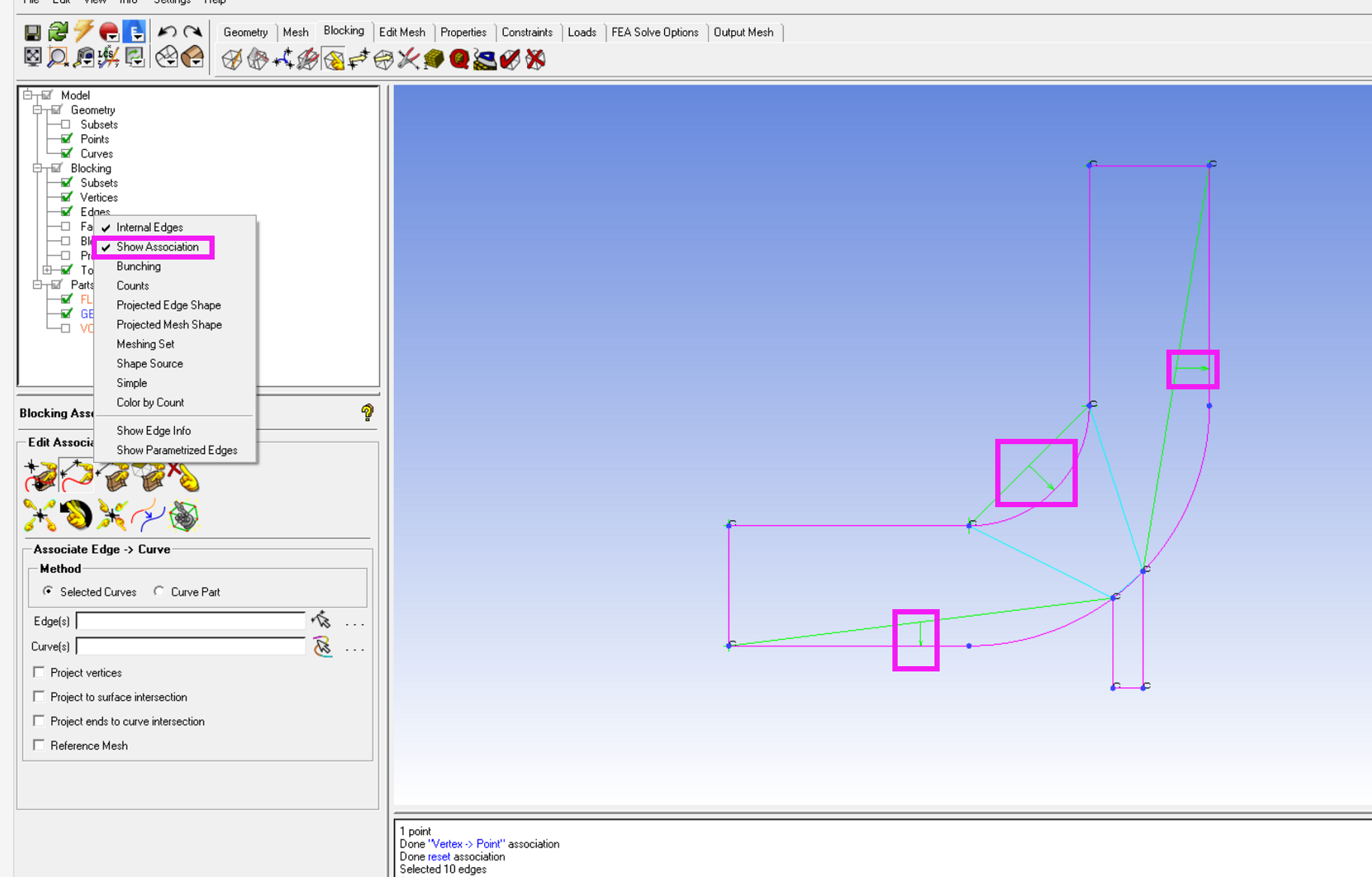Click the 'Vertex -> Point' link in the log

click(x=466, y=844)
